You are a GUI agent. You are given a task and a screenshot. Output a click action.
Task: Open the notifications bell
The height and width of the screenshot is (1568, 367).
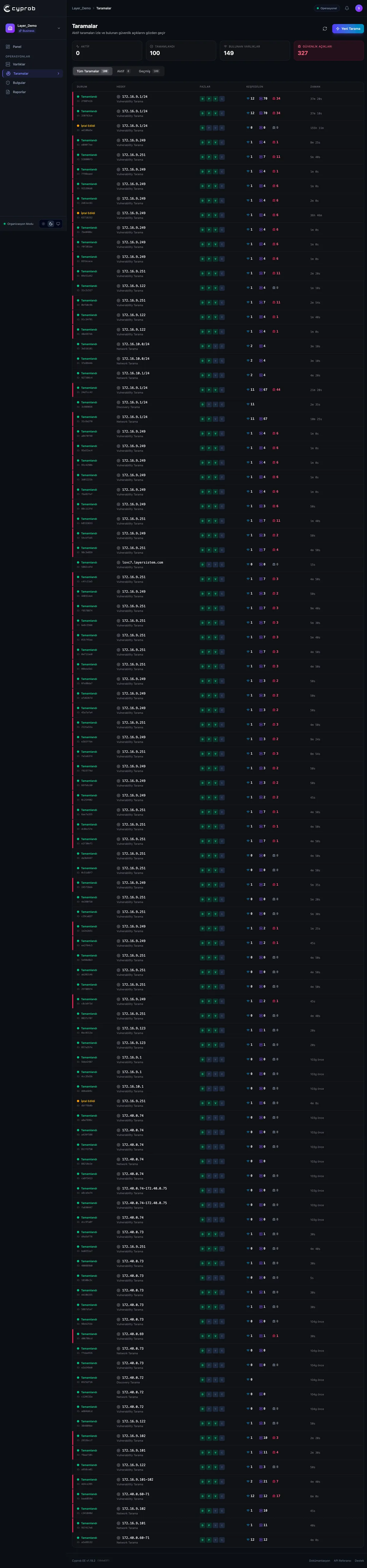pyautogui.click(x=347, y=9)
